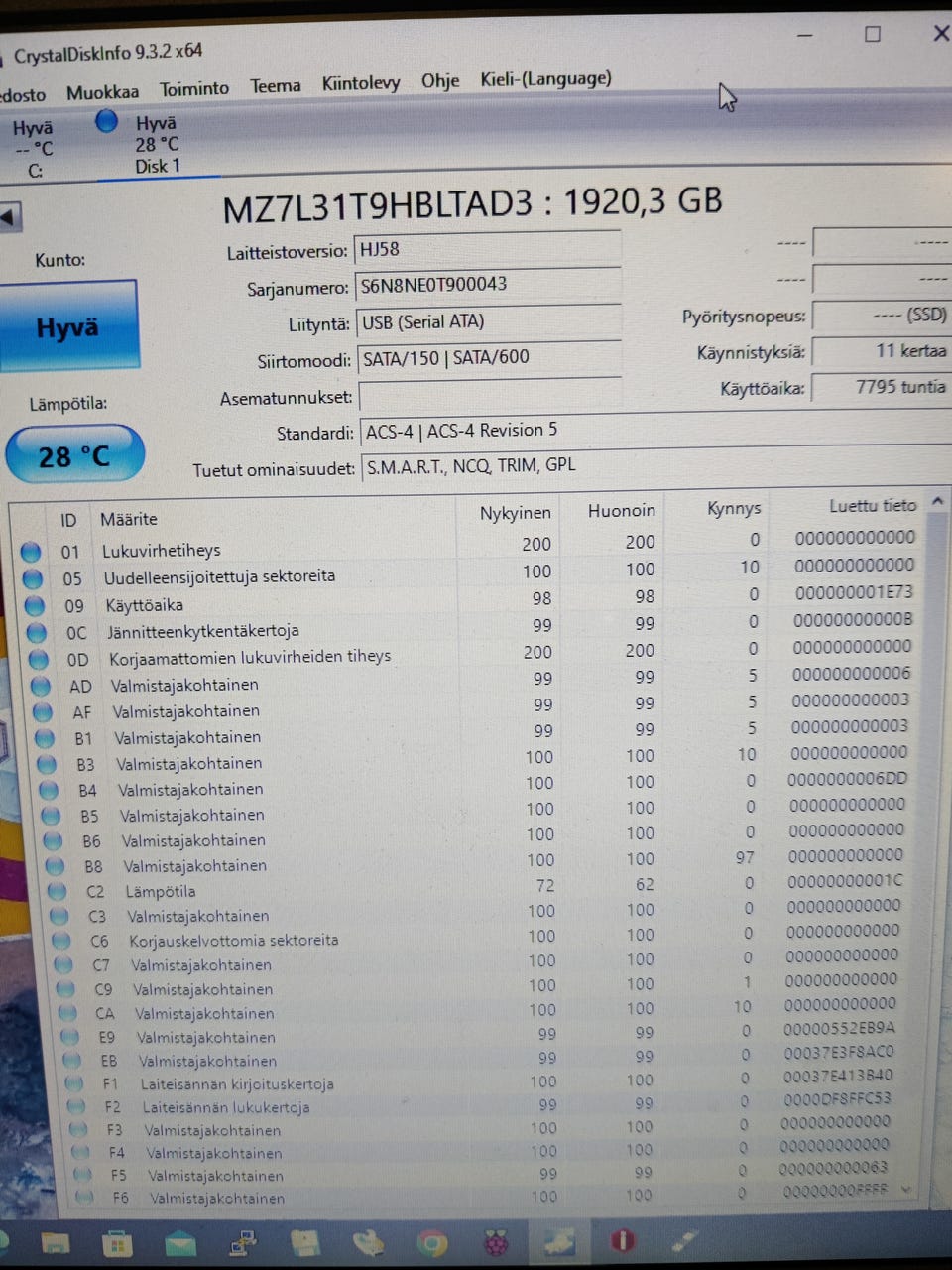Open the Muokkaa menu
952x1270 pixels.
[x=102, y=92]
